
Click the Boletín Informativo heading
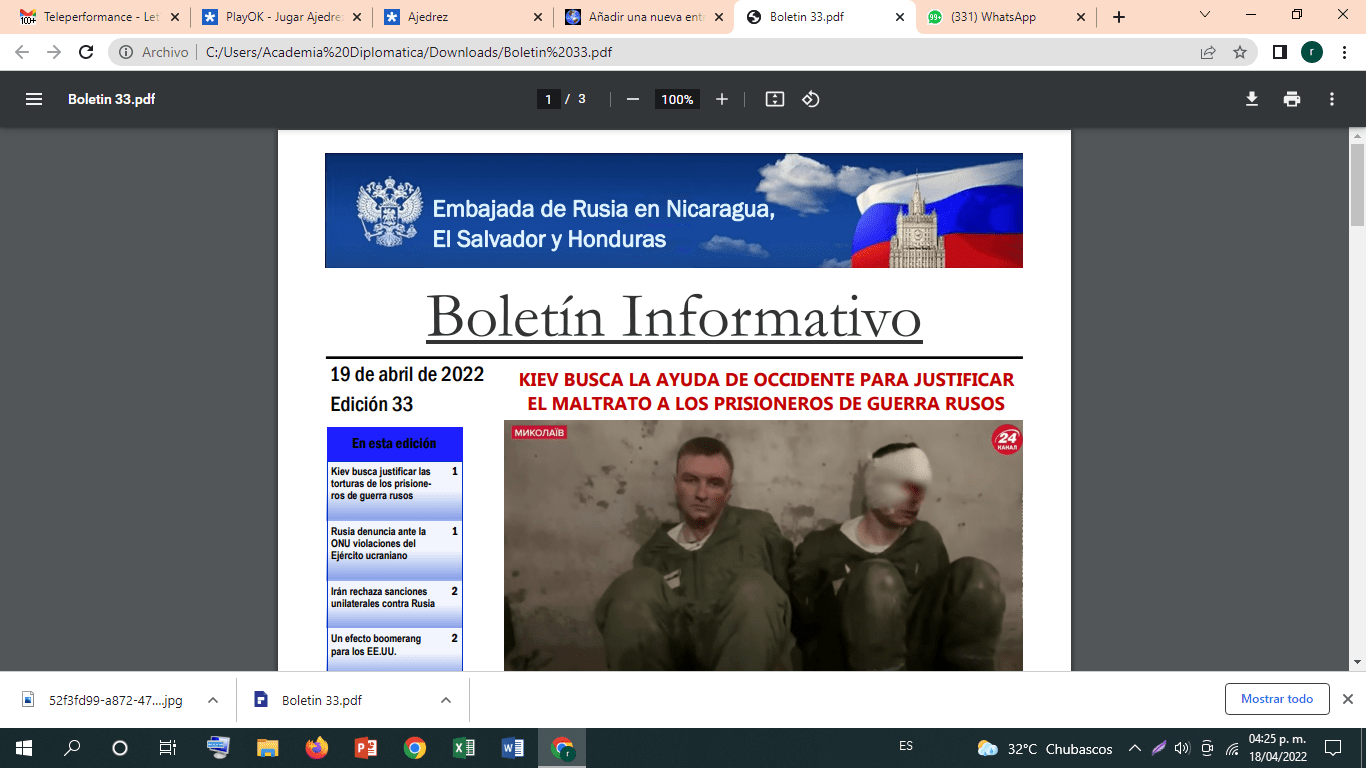674,316
